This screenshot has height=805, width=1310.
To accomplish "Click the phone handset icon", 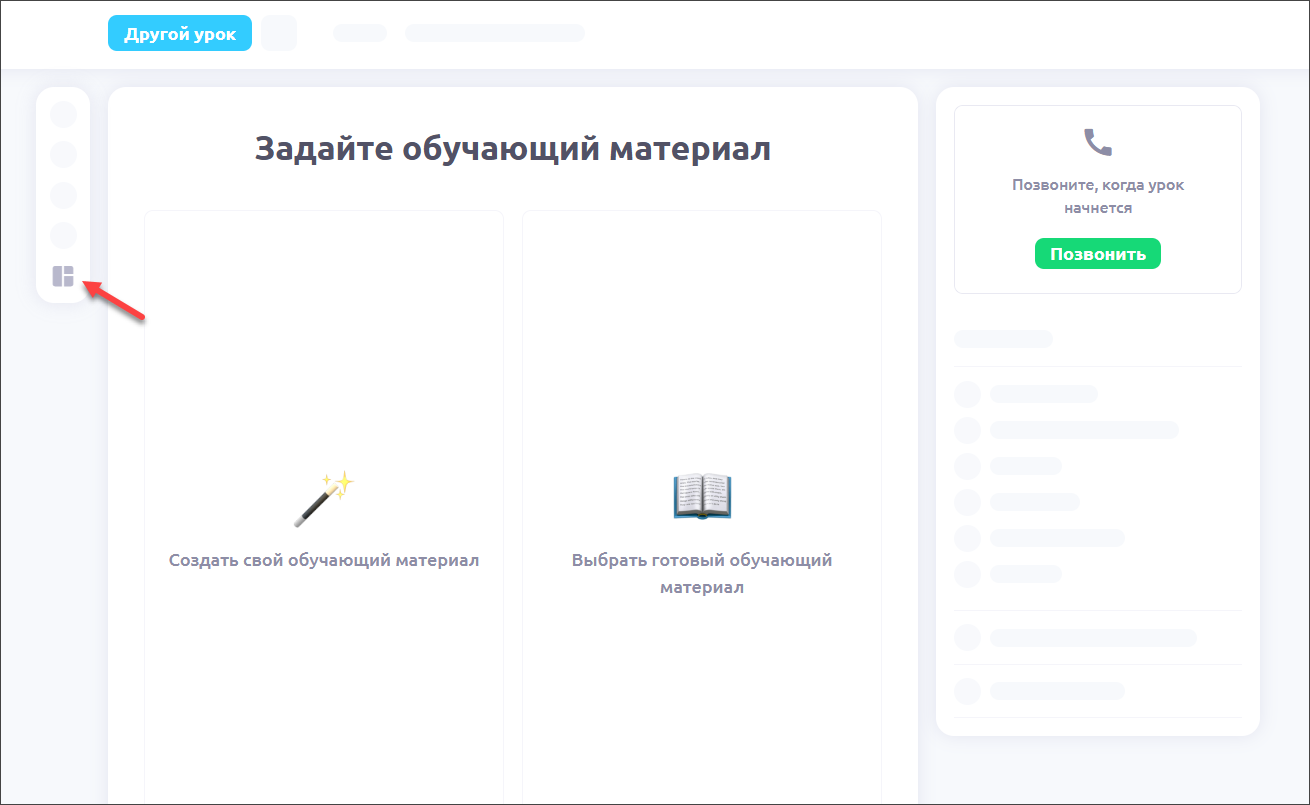I will (x=1097, y=143).
